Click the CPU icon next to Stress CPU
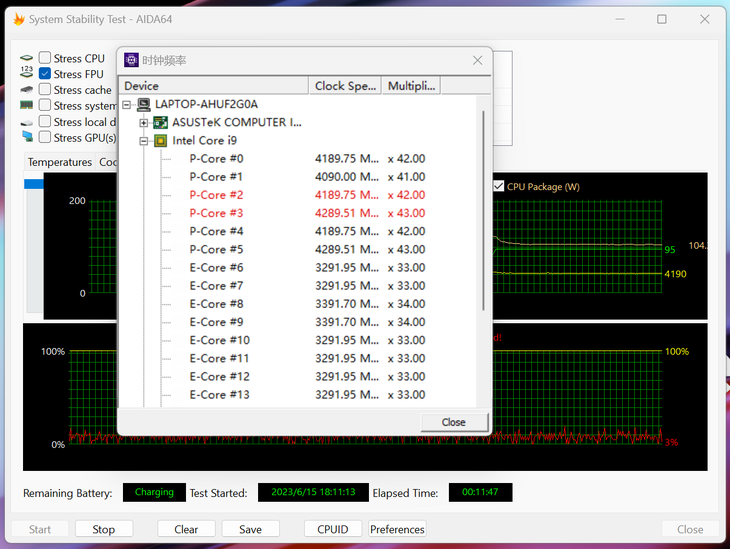Screen dimensions: 730x549 [x=27, y=58]
